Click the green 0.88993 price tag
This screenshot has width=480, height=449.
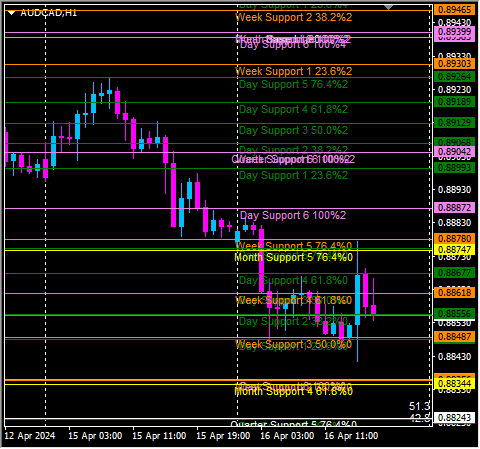[454, 168]
